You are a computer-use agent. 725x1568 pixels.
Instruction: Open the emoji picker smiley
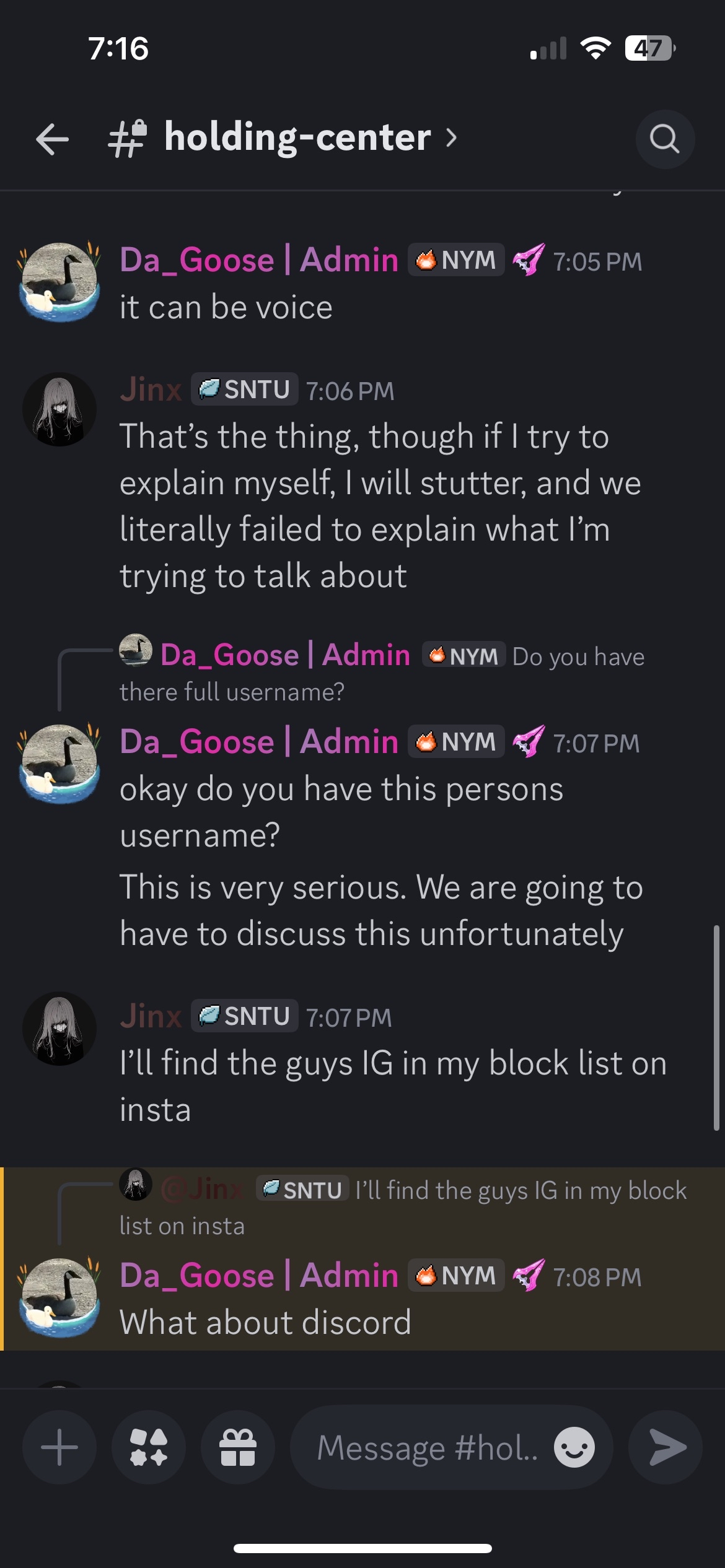[574, 1447]
